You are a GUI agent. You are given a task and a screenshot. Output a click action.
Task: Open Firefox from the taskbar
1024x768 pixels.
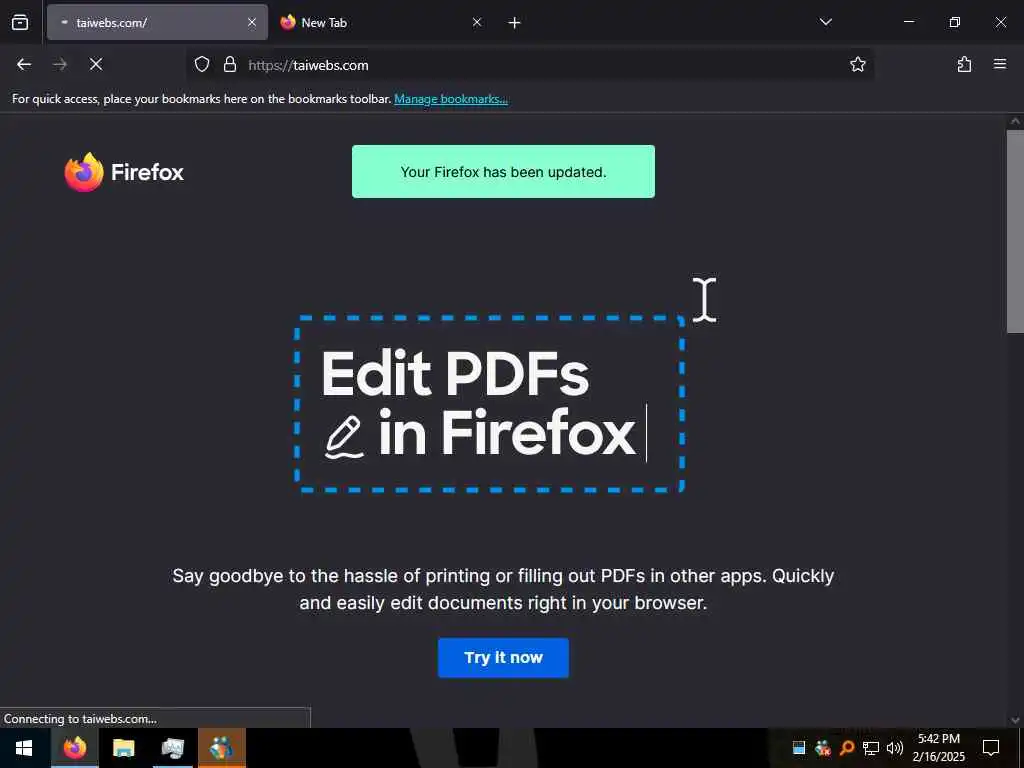tap(75, 748)
